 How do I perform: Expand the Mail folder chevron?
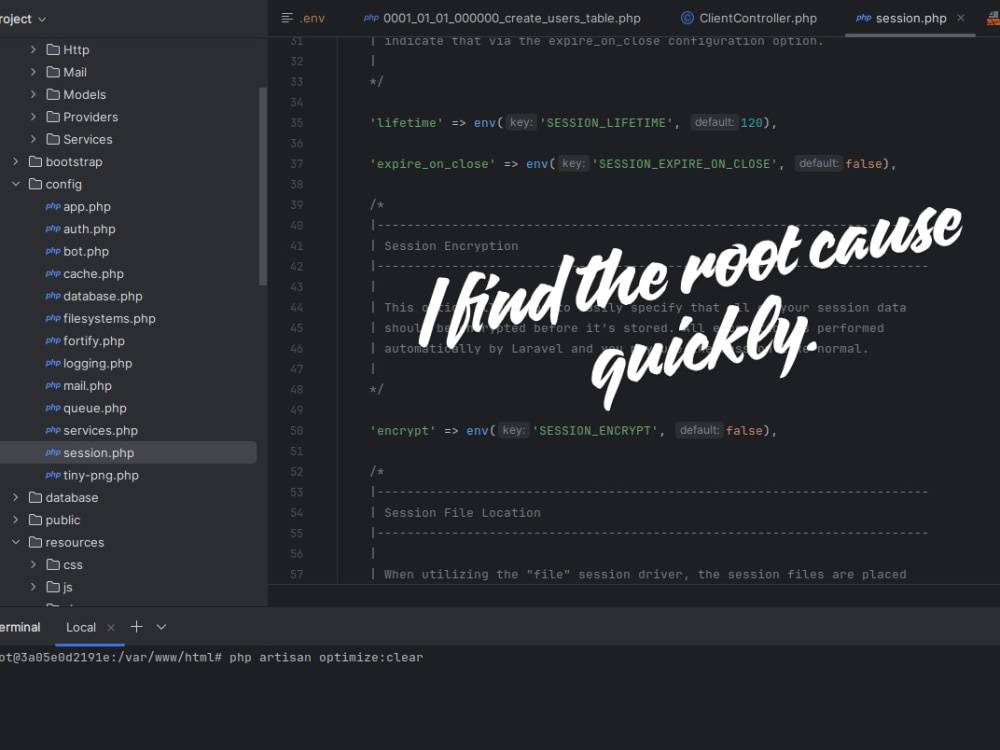[33, 72]
